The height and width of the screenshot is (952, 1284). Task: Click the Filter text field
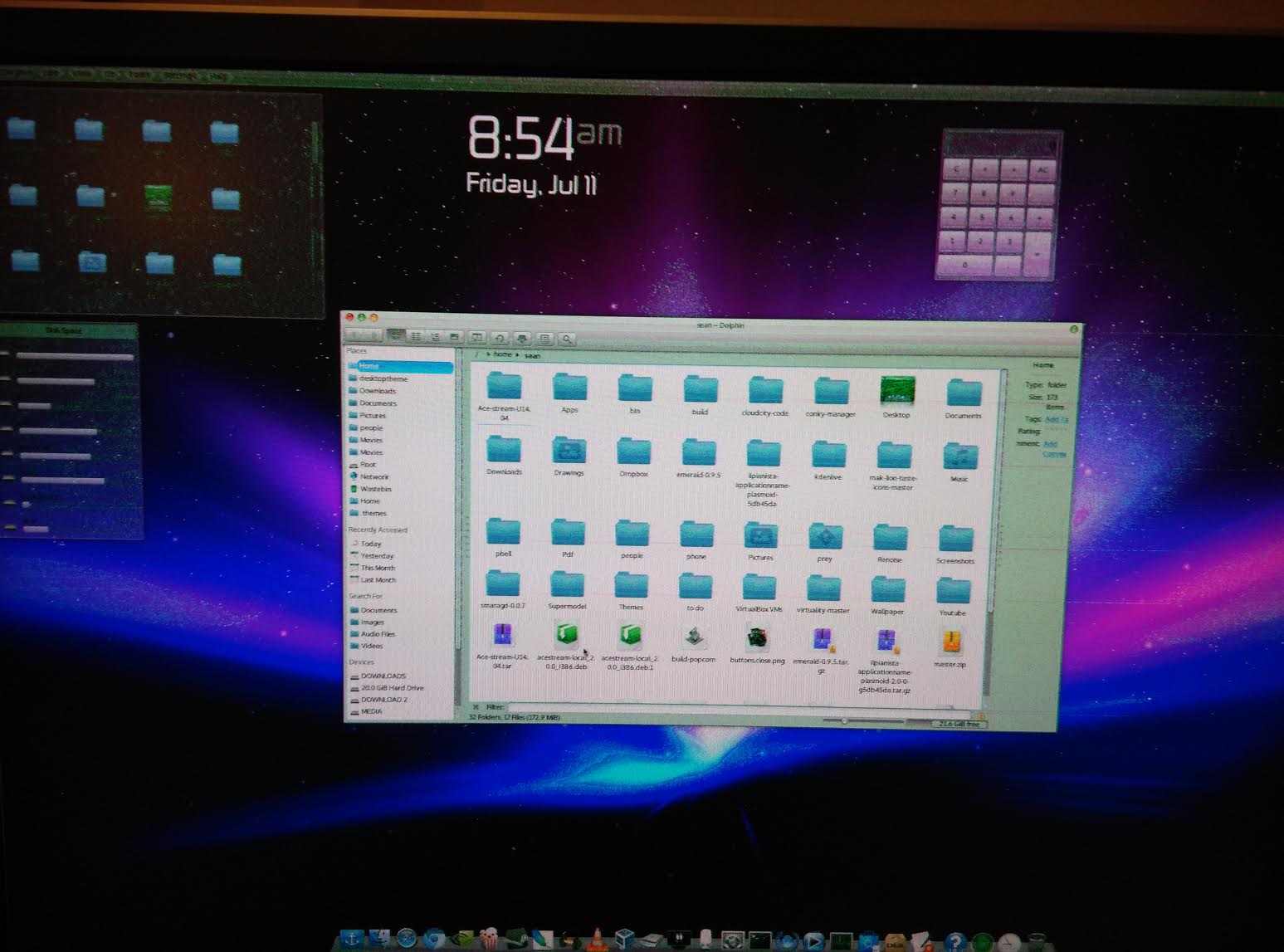click(739, 710)
